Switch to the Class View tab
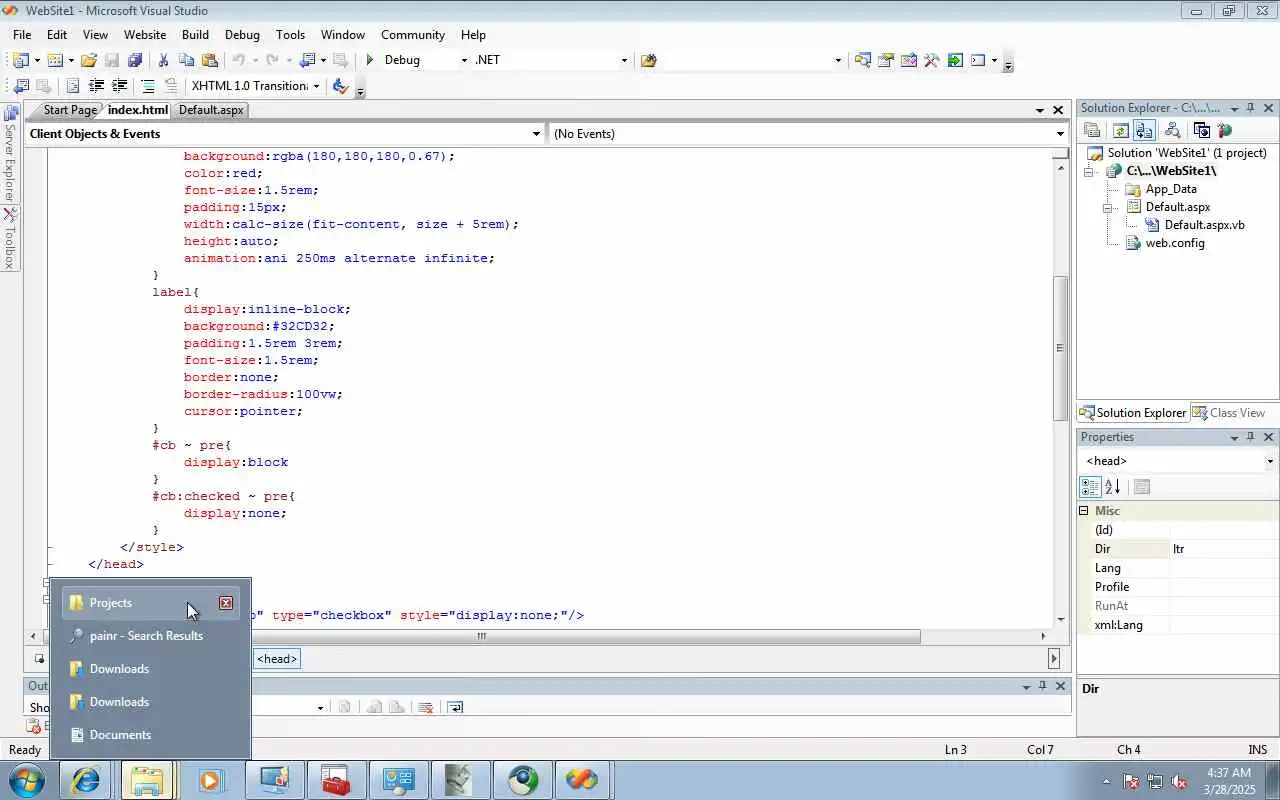The image size is (1280, 800). 1228,413
